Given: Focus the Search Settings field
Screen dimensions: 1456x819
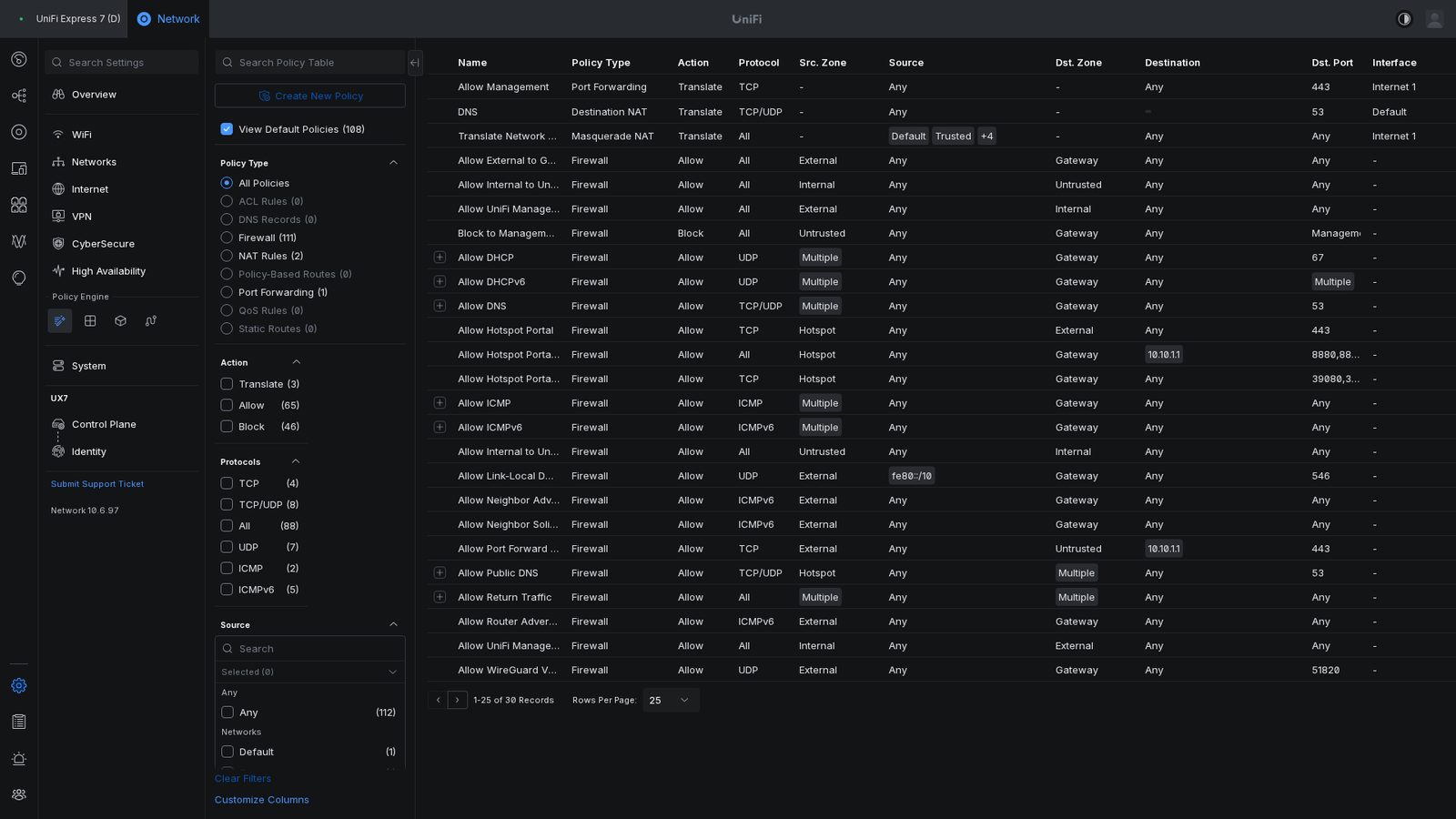Looking at the screenshot, I should click(122, 63).
